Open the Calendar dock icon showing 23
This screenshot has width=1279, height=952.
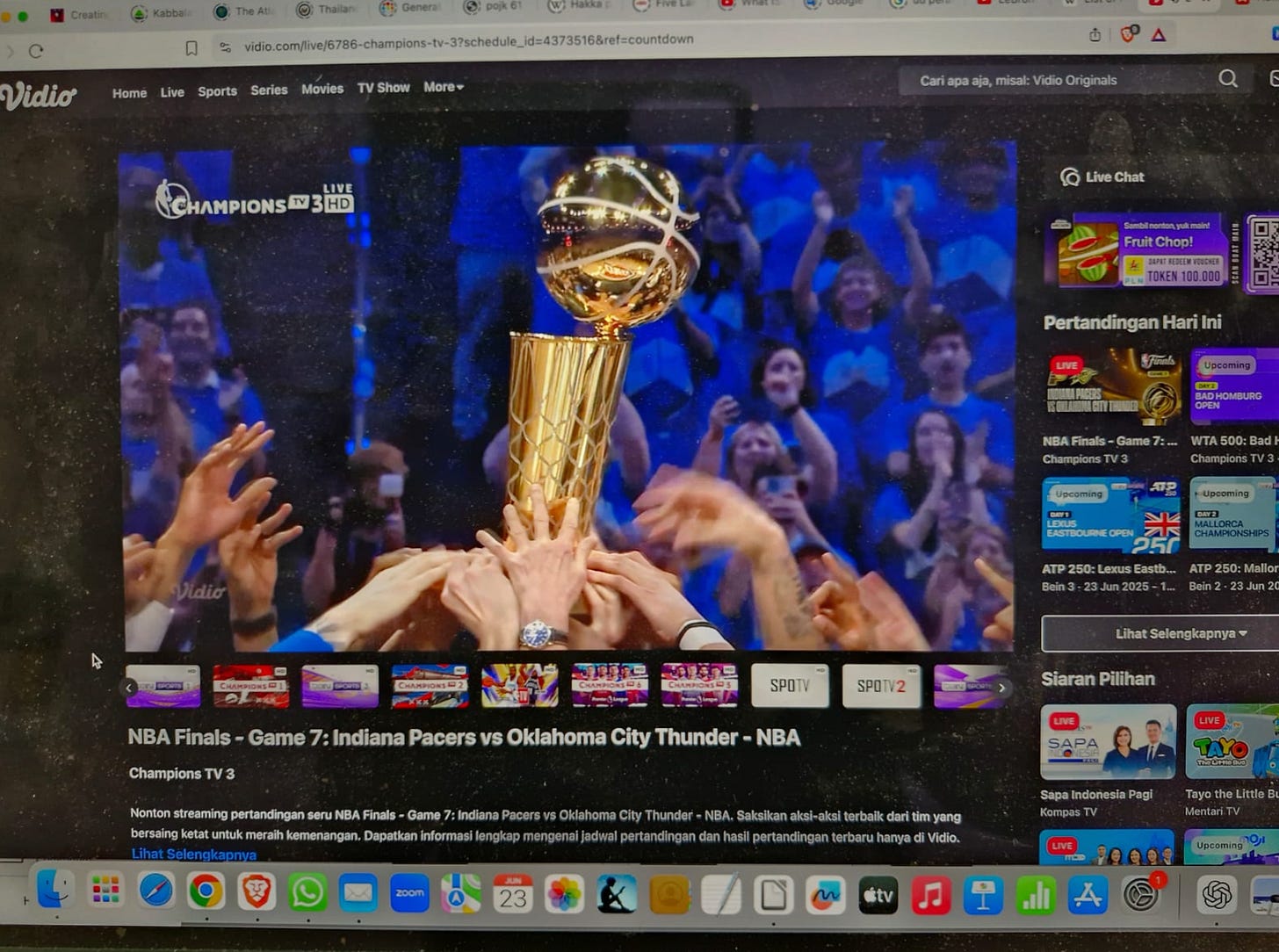512,894
